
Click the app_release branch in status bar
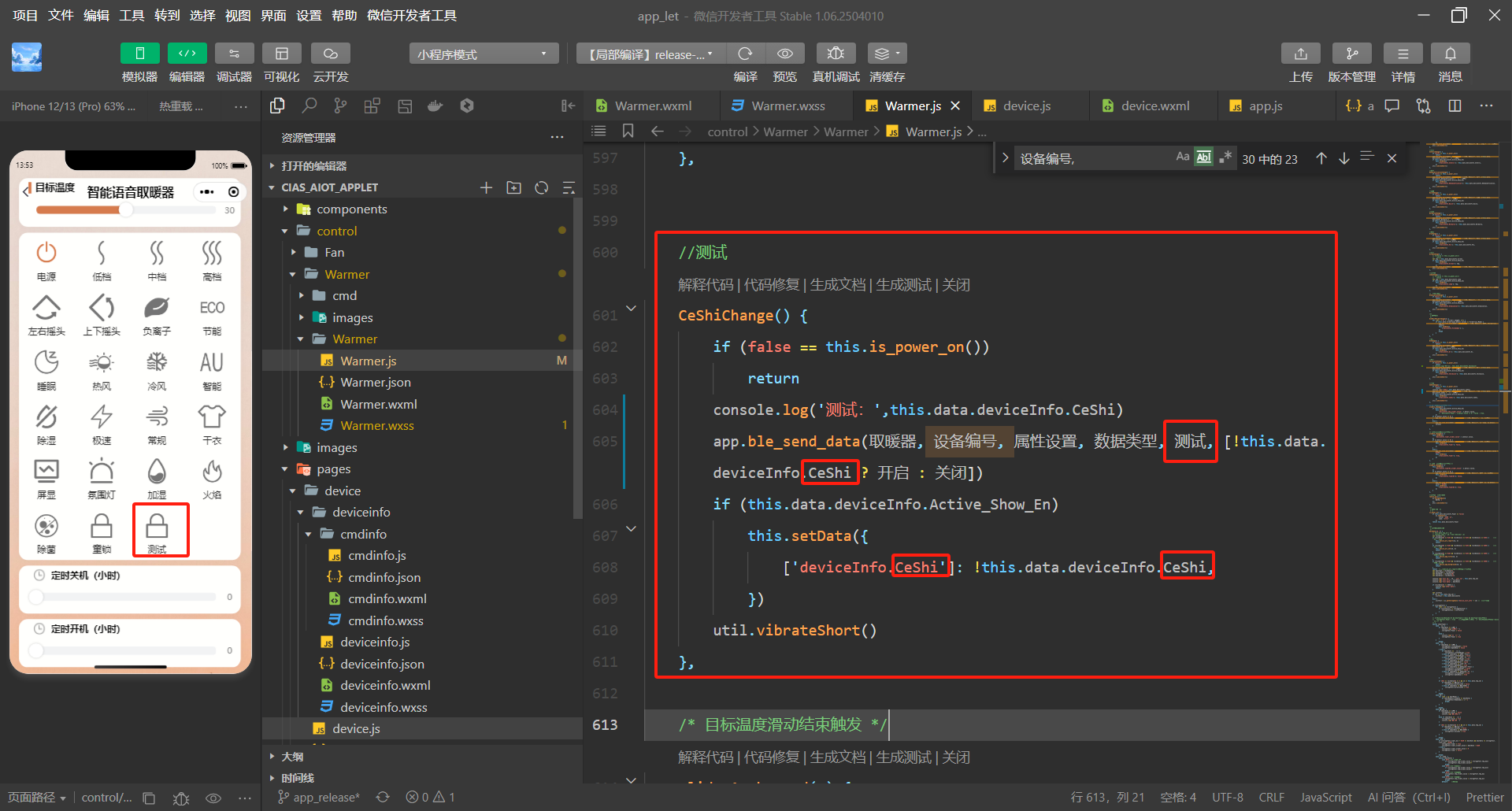[325, 798]
